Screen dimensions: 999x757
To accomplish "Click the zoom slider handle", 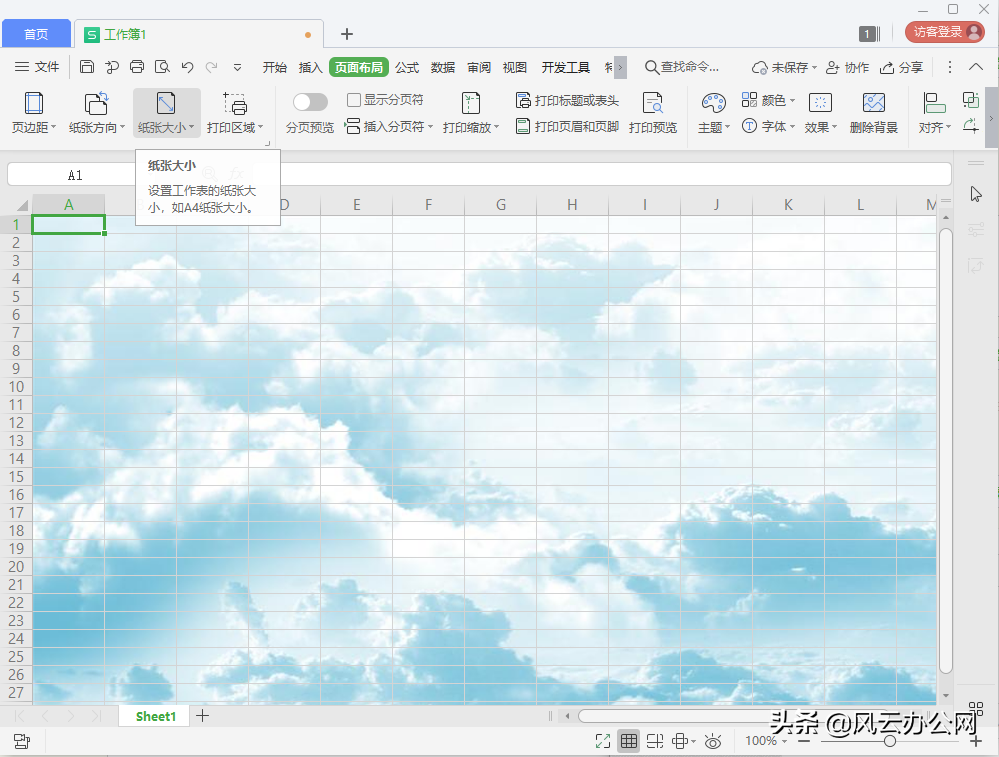I will point(889,741).
